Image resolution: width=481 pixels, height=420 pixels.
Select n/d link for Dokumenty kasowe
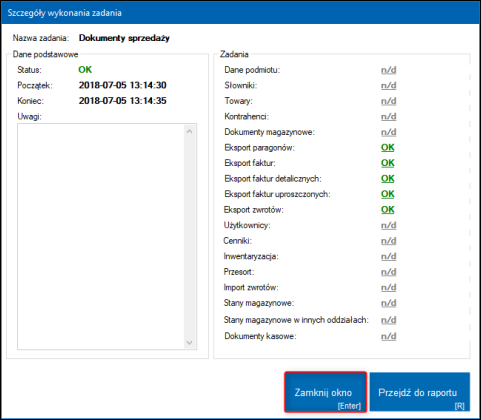[x=389, y=336]
